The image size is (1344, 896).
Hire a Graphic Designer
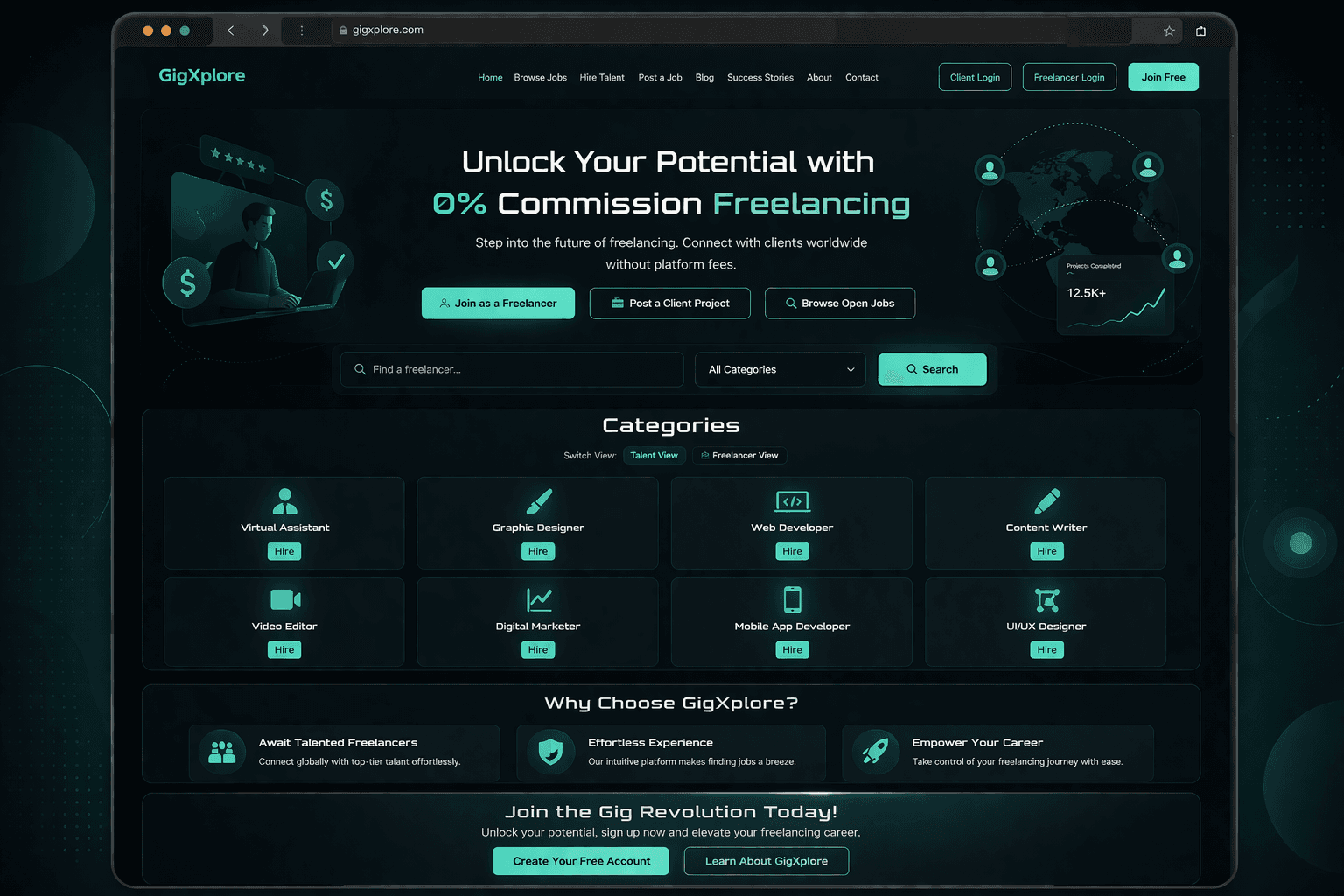[538, 551]
